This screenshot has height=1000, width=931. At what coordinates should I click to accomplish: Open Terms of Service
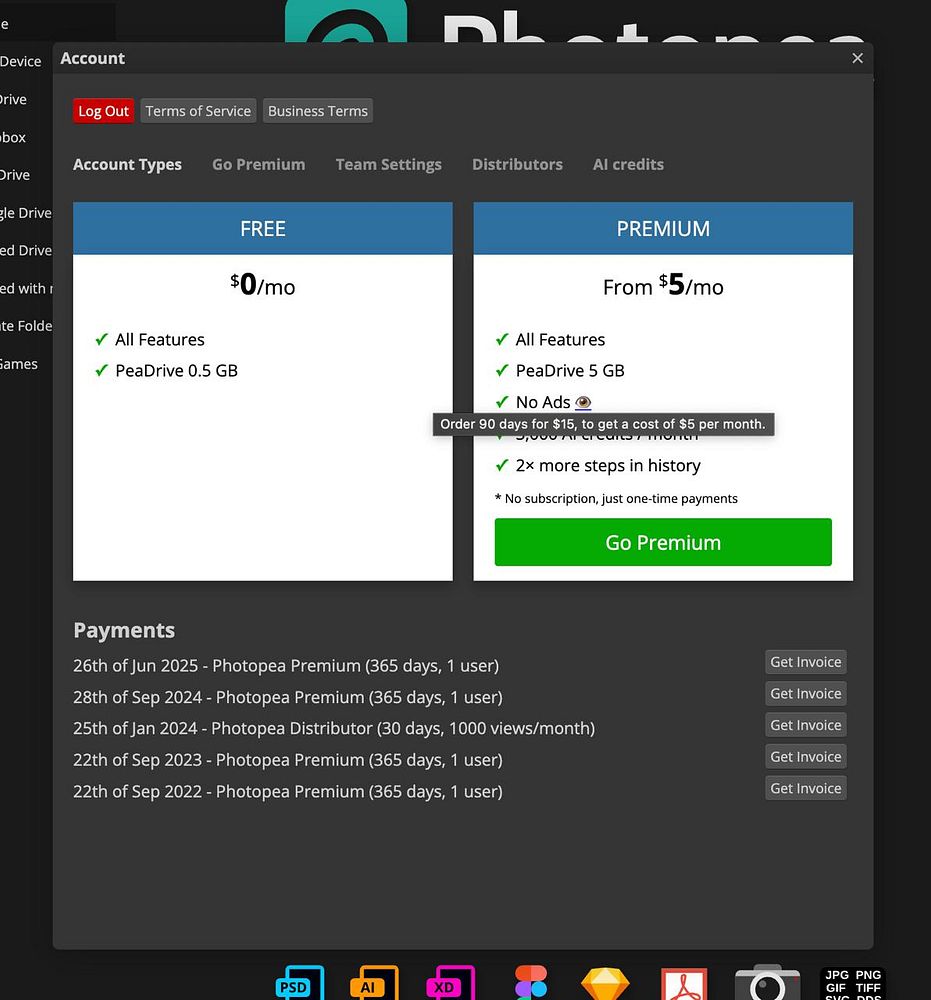198,111
